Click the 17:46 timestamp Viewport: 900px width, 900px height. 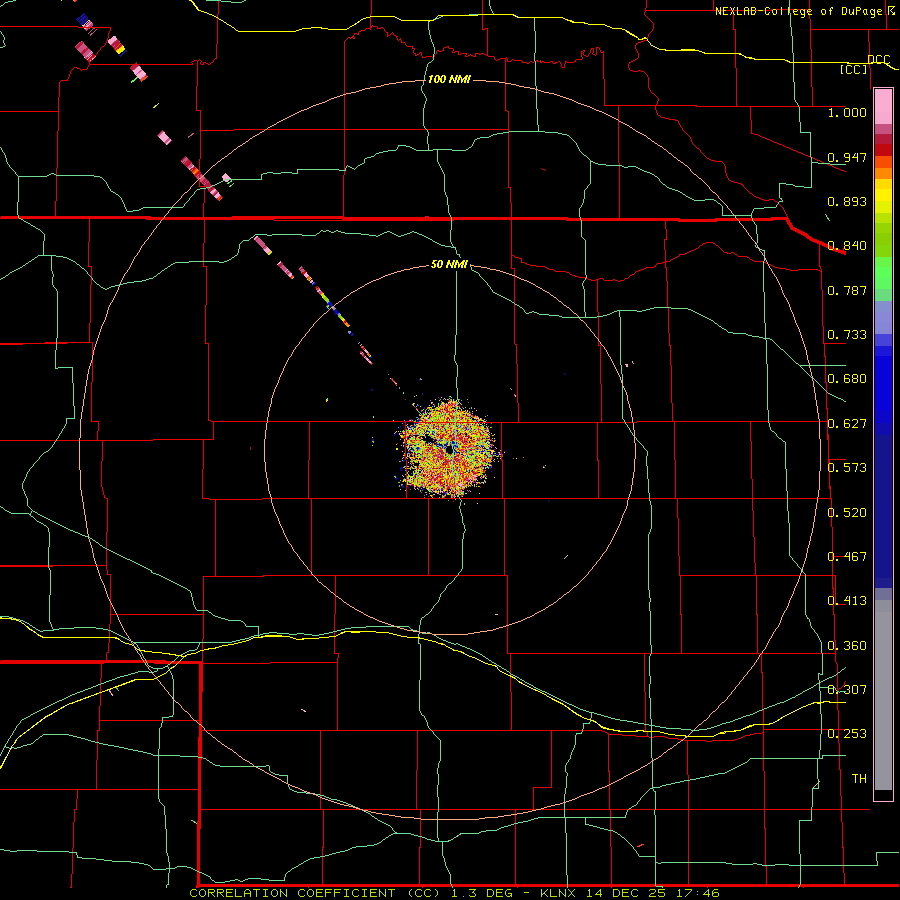(696, 893)
